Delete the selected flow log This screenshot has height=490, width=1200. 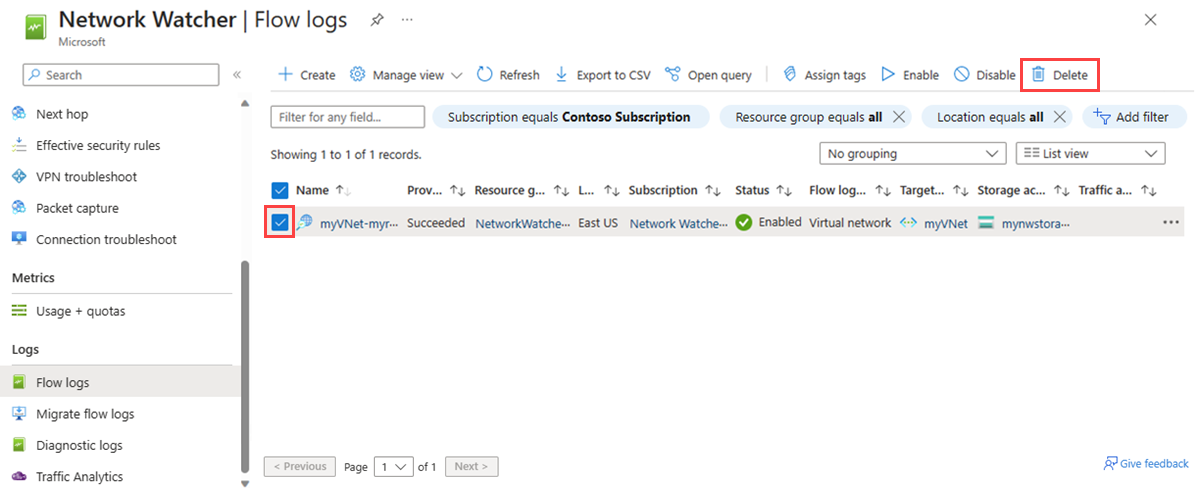tap(1060, 75)
